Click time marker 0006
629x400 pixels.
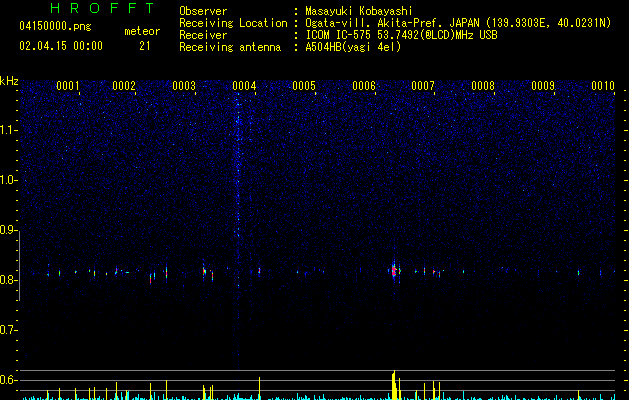point(364,86)
